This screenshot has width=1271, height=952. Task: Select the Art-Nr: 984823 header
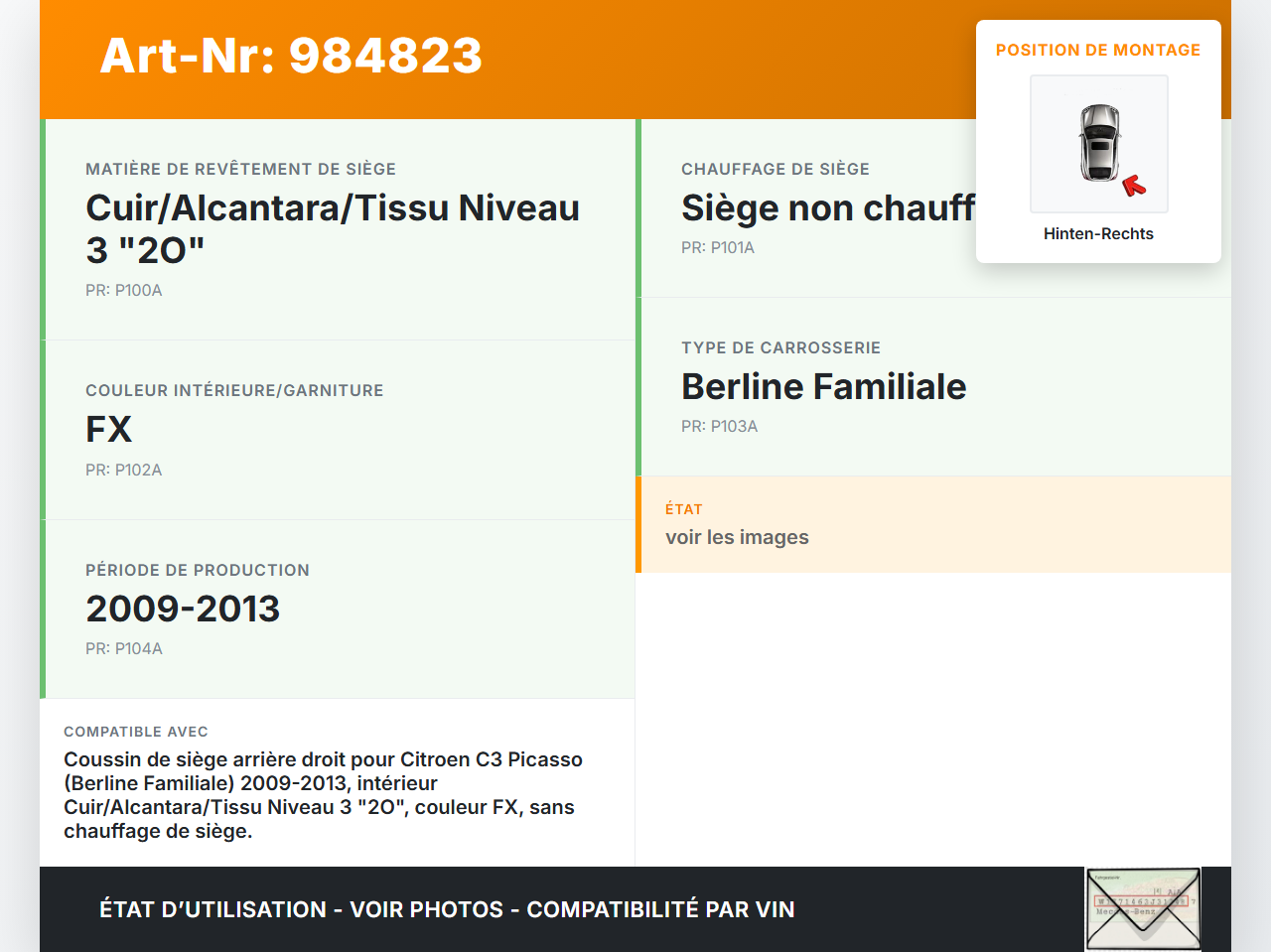290,57
